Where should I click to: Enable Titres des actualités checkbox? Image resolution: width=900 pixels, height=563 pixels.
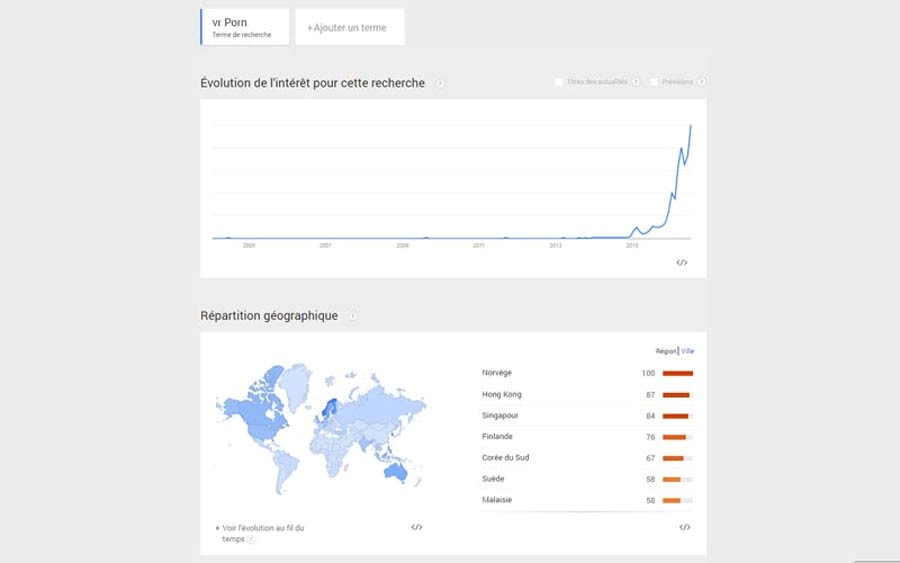(x=558, y=82)
